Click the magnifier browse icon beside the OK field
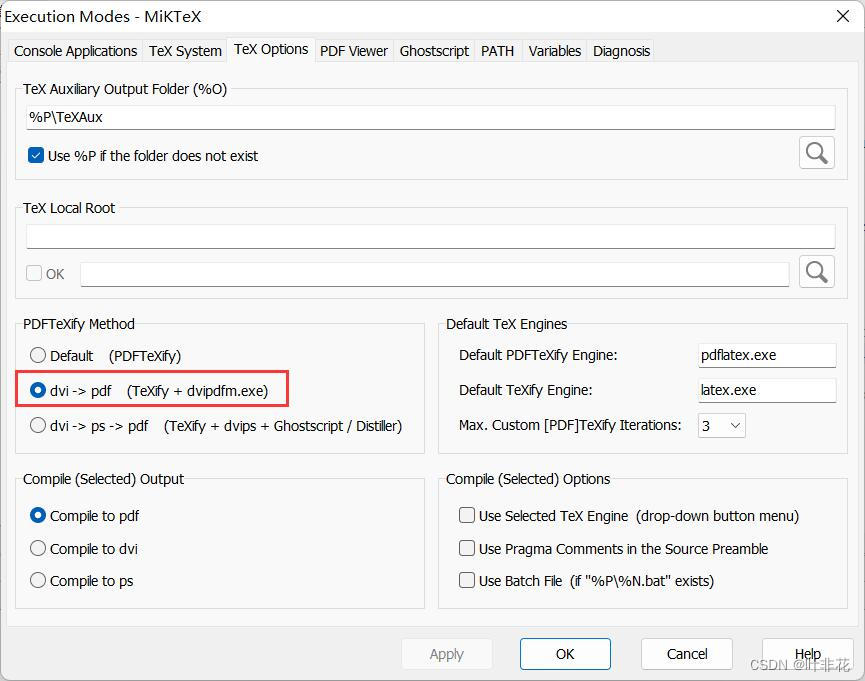The image size is (865, 681). pos(818,271)
